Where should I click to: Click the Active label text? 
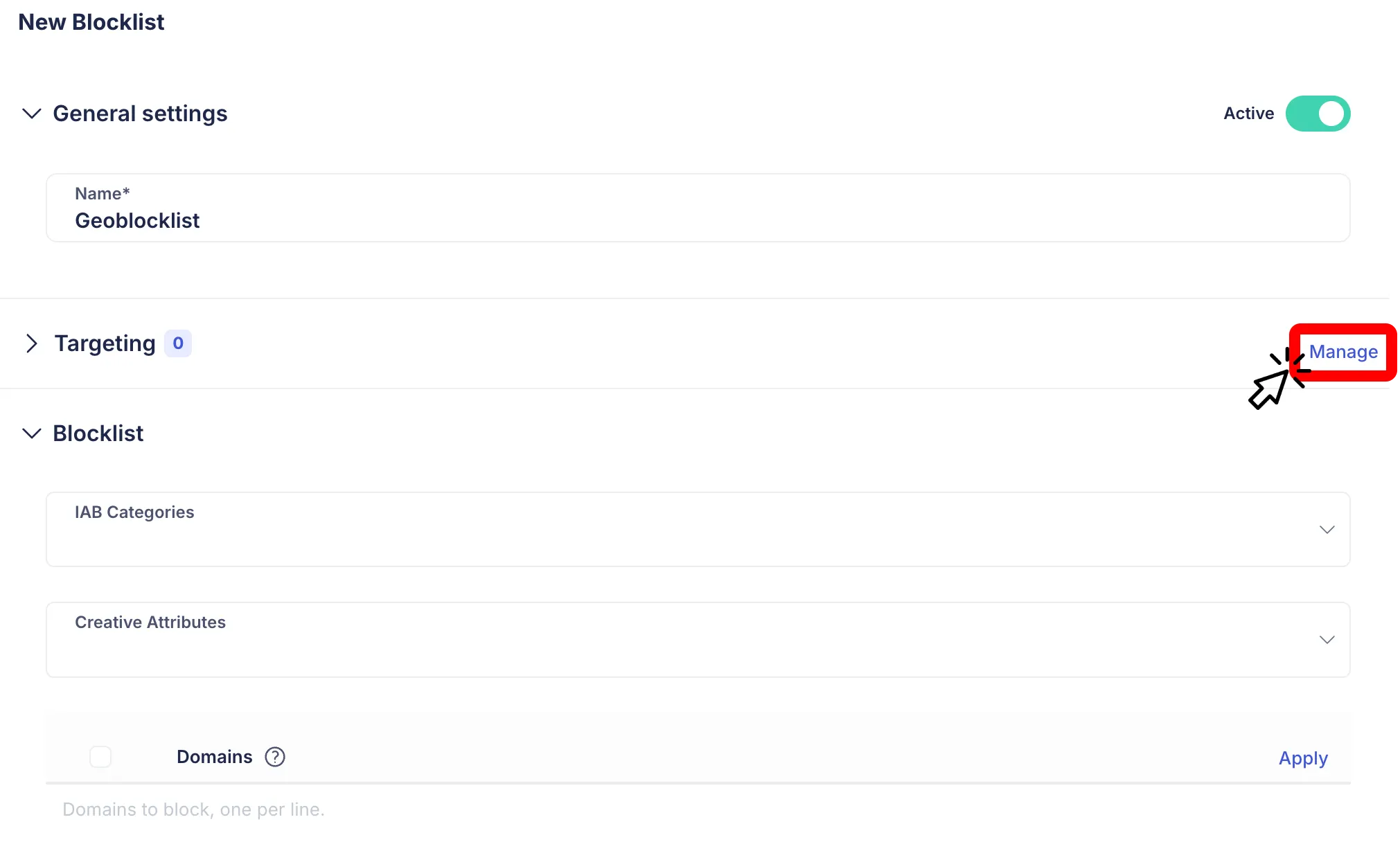pyautogui.click(x=1248, y=114)
